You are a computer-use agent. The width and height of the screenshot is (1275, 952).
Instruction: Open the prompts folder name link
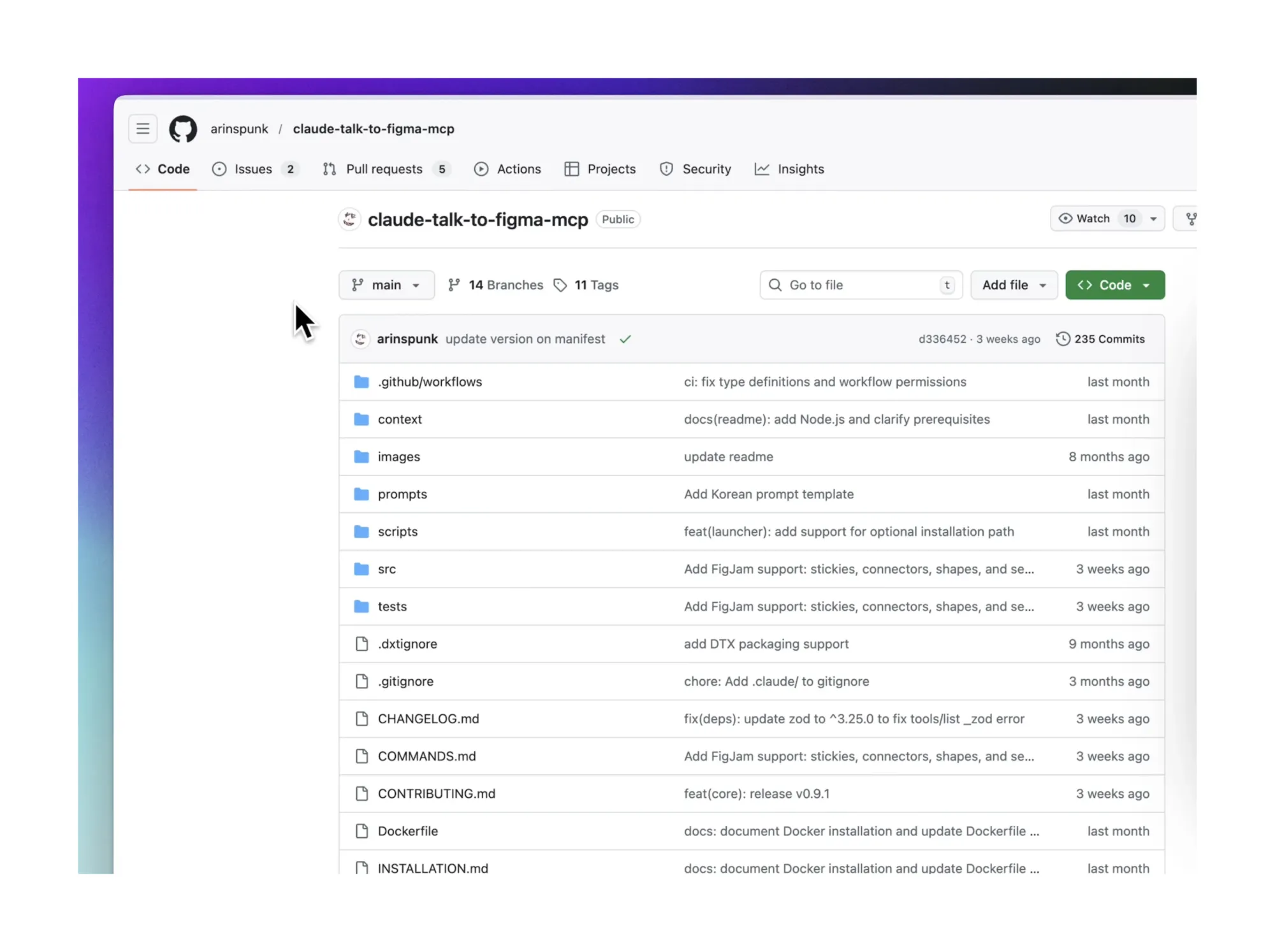pos(402,494)
